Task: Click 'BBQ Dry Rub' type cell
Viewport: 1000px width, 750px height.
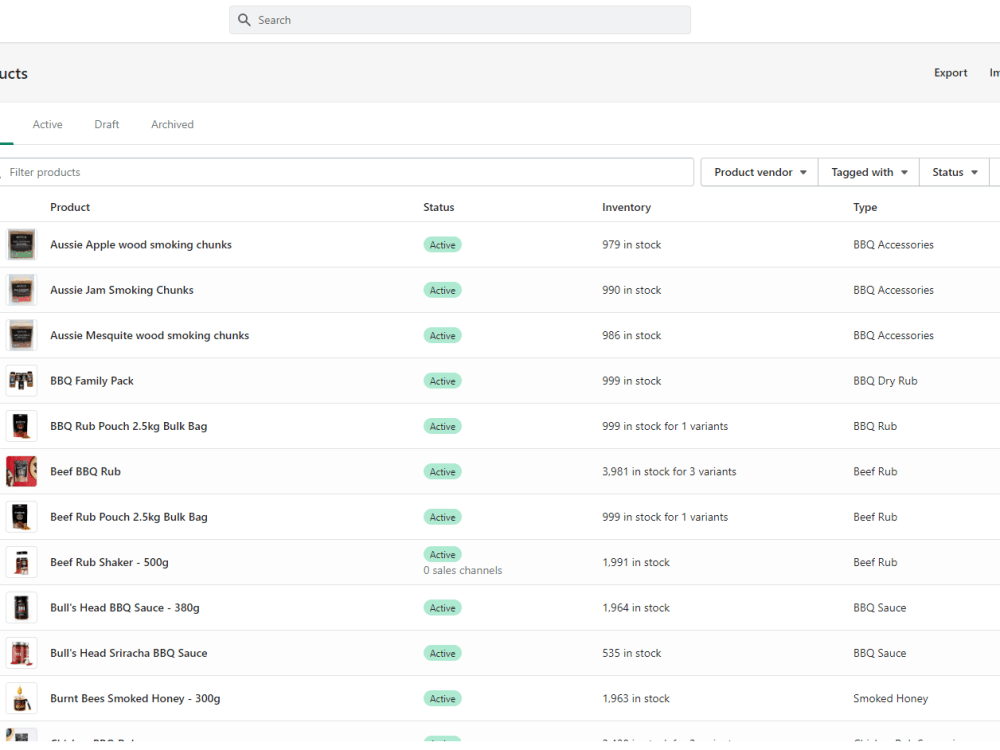Action: tap(885, 381)
